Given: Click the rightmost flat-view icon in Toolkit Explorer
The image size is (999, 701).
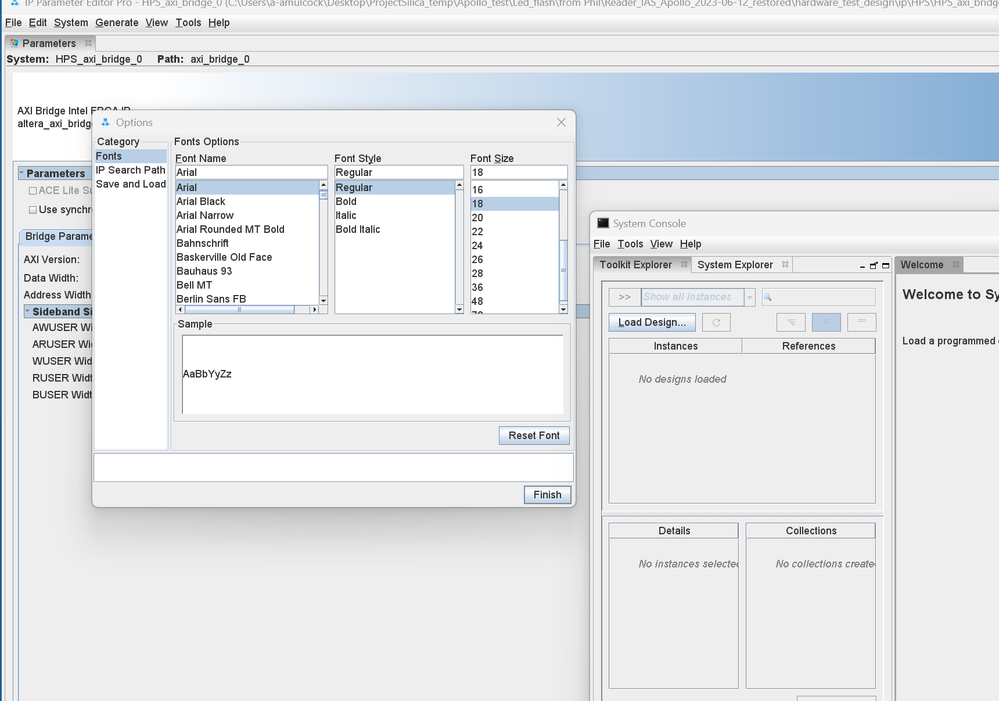Looking at the screenshot, I should 861,322.
